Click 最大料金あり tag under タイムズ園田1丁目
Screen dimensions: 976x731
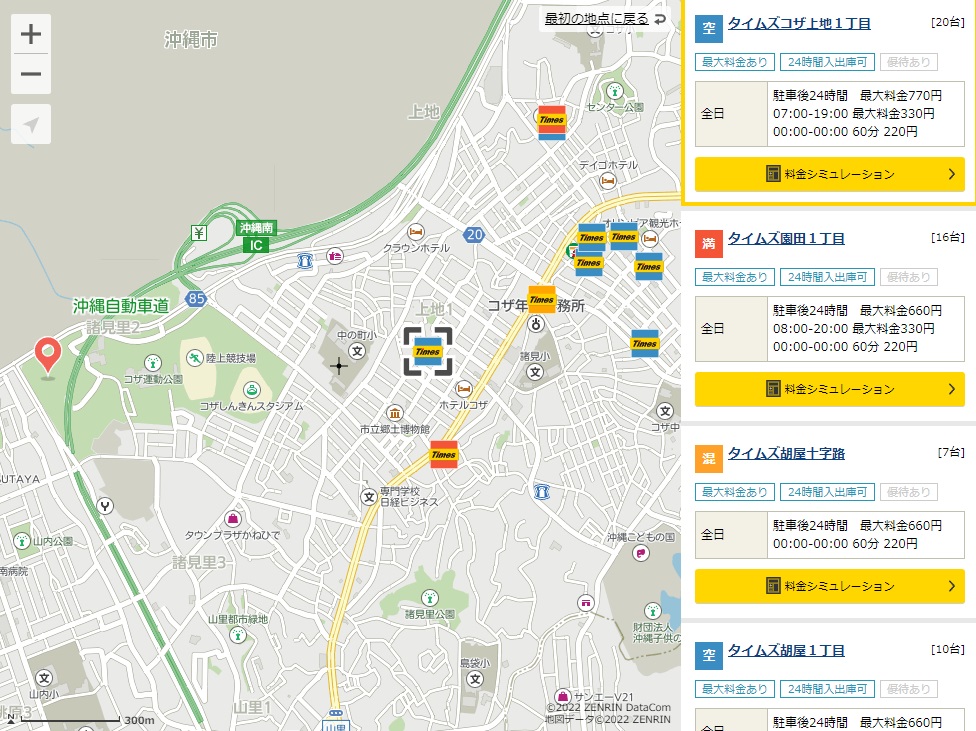pos(735,277)
